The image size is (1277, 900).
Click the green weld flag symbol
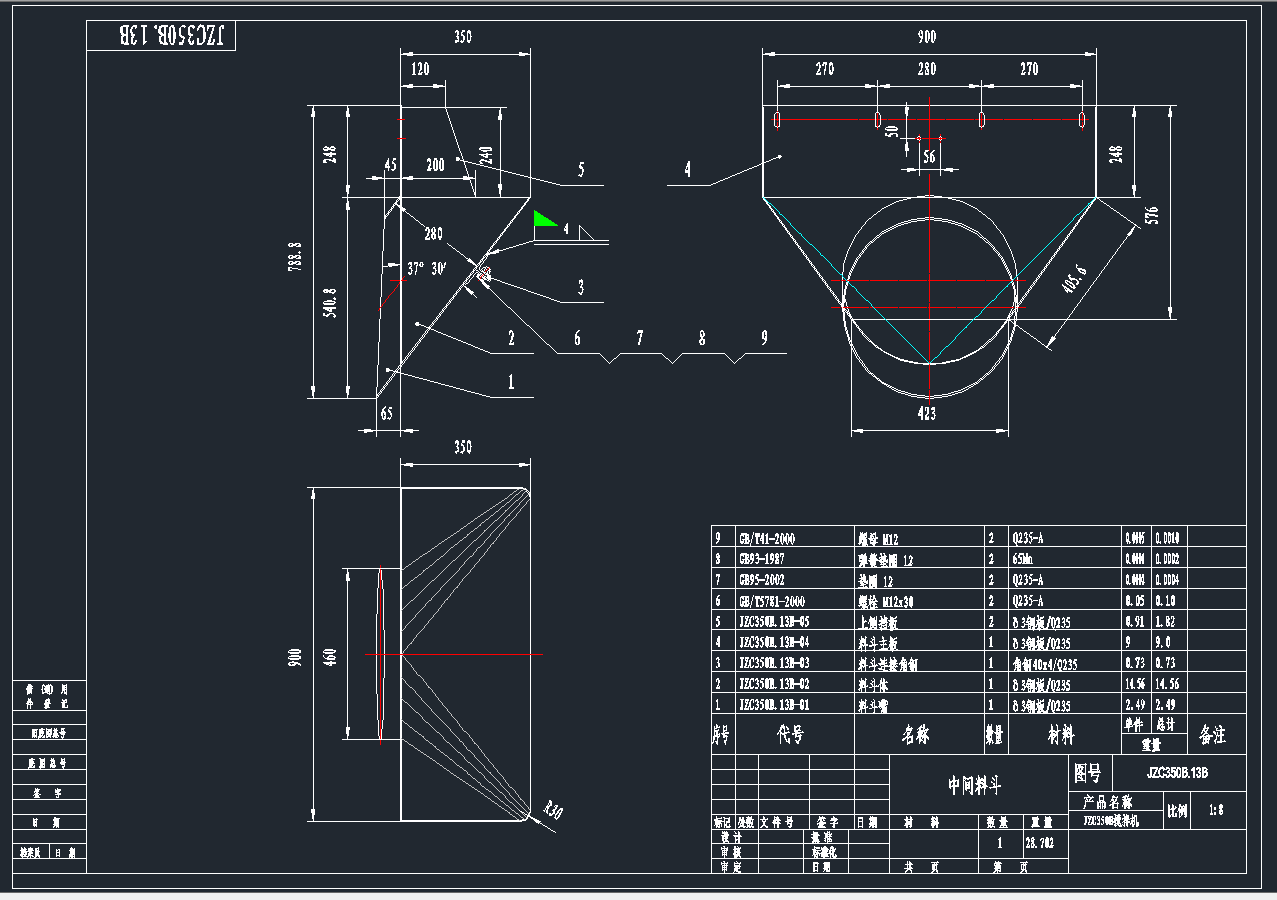pyautogui.click(x=545, y=218)
